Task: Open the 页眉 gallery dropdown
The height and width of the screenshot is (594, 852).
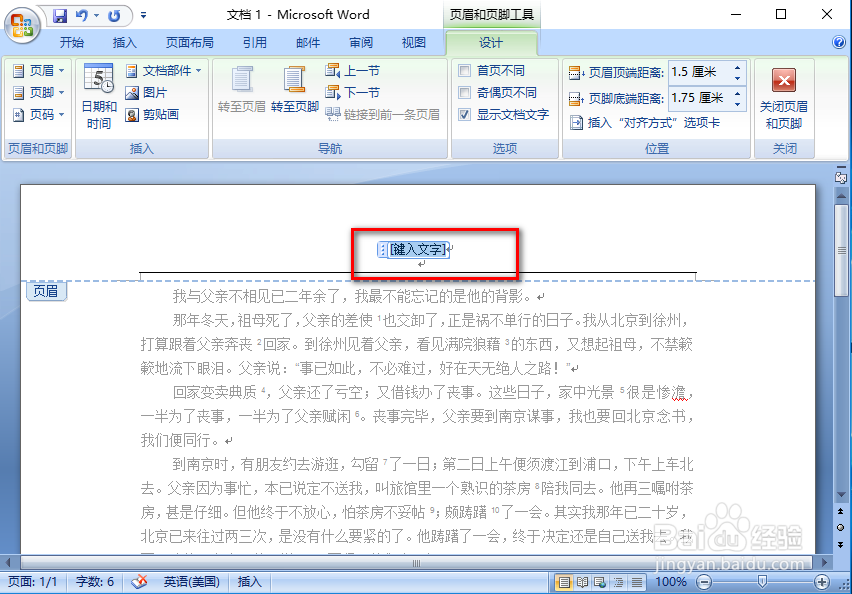Action: pos(39,70)
